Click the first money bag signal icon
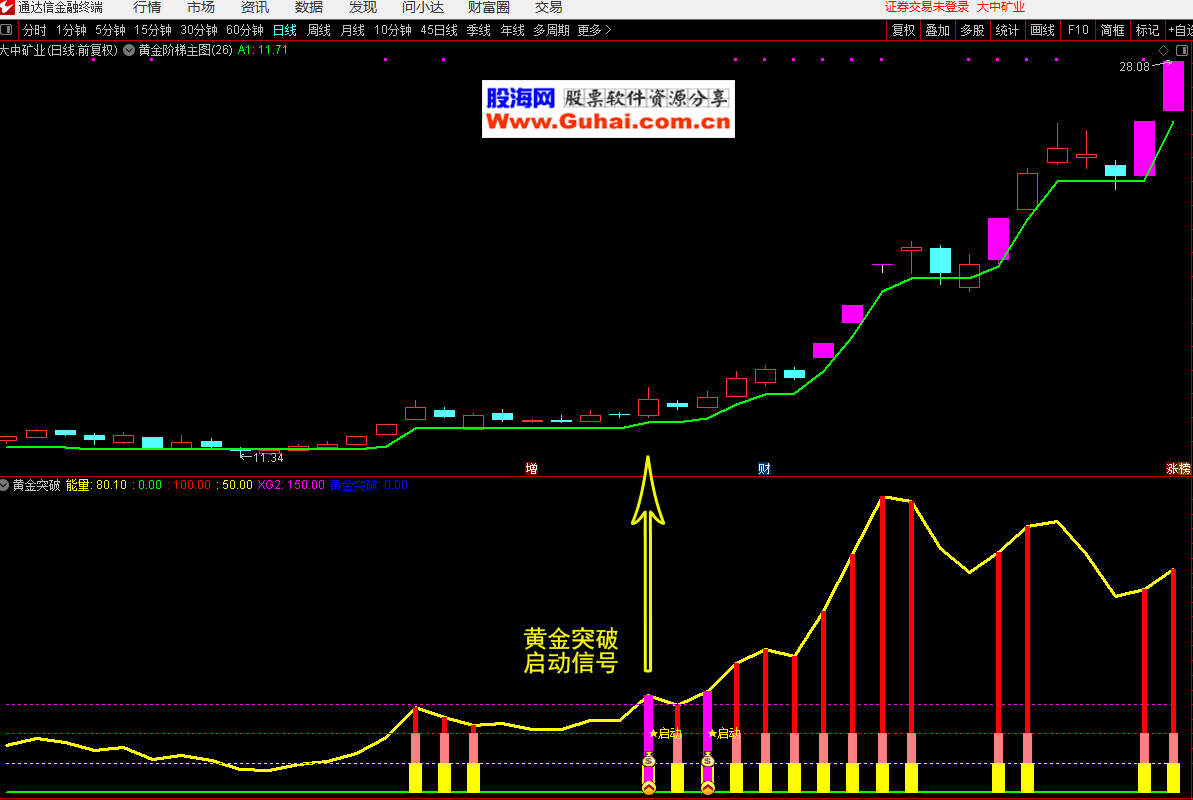The image size is (1193, 800). [x=648, y=761]
